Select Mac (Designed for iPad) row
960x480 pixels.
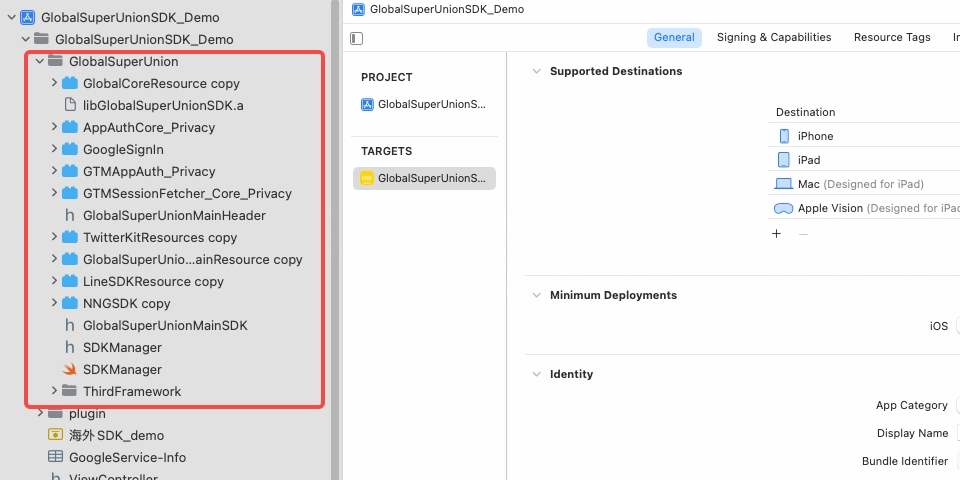[x=863, y=184]
